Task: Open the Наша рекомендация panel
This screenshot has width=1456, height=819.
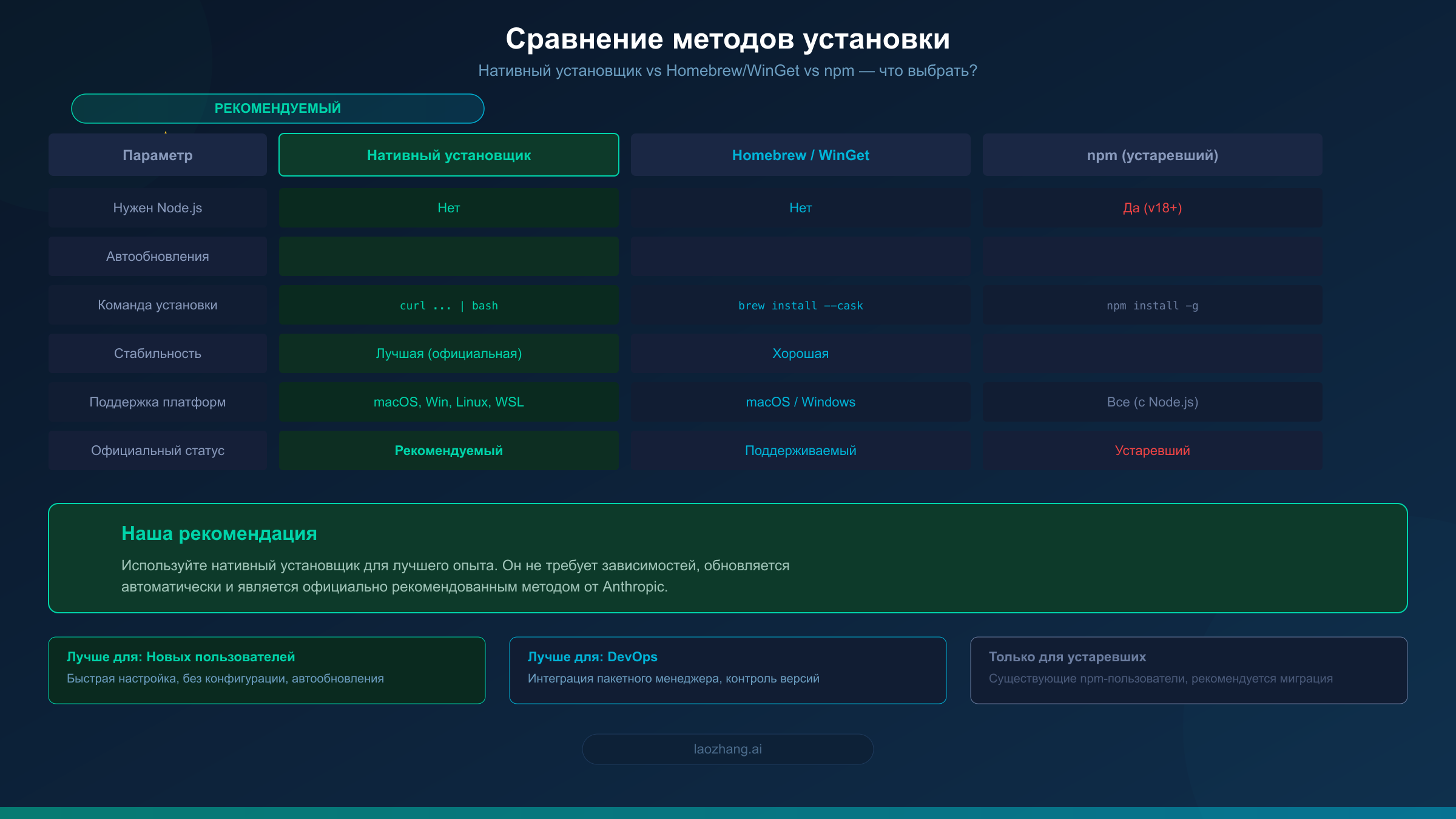Action: pyautogui.click(x=727, y=557)
